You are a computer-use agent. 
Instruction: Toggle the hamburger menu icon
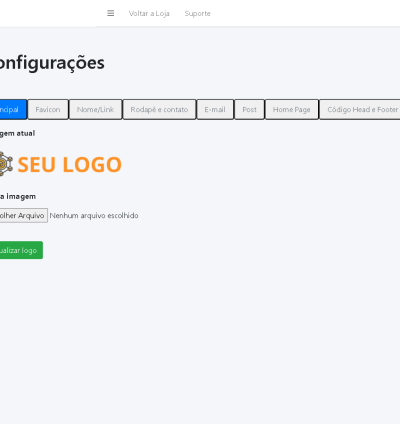pos(111,13)
